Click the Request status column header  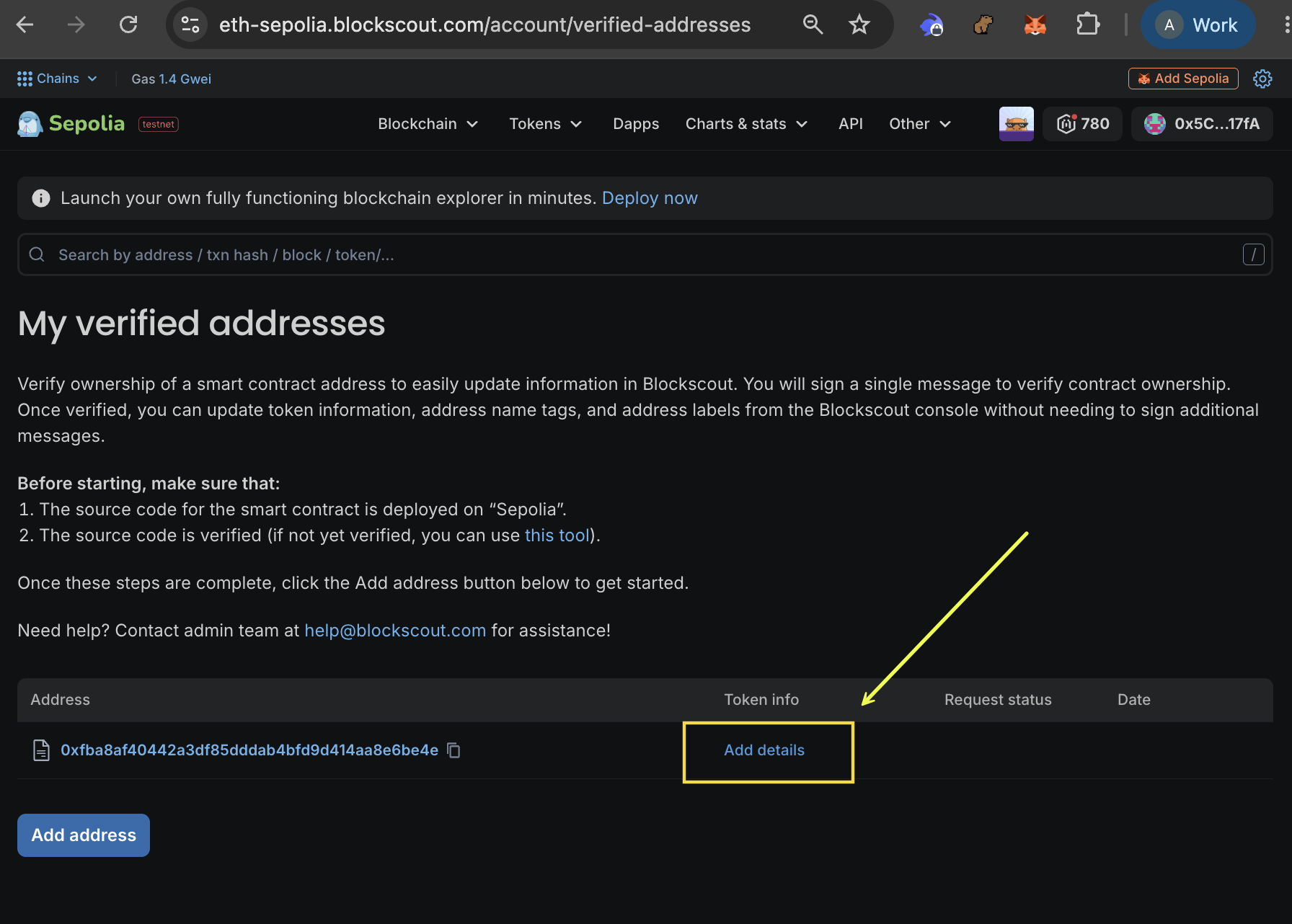[998, 700]
